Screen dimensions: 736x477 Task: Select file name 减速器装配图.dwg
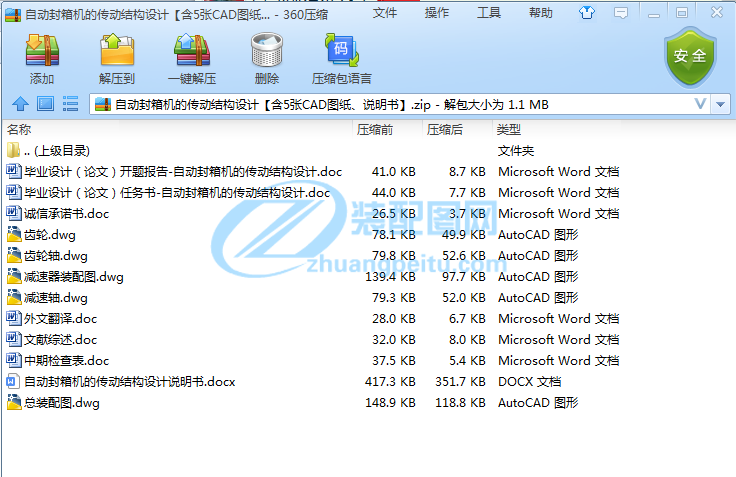tap(74, 277)
